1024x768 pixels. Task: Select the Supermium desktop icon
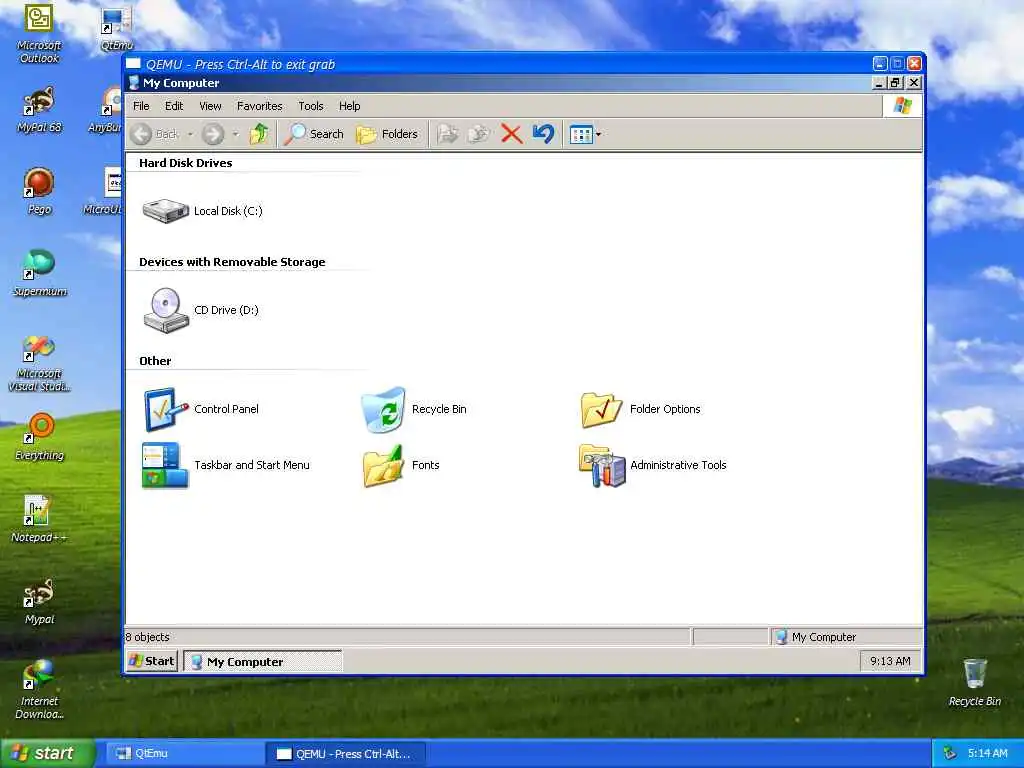(x=39, y=274)
